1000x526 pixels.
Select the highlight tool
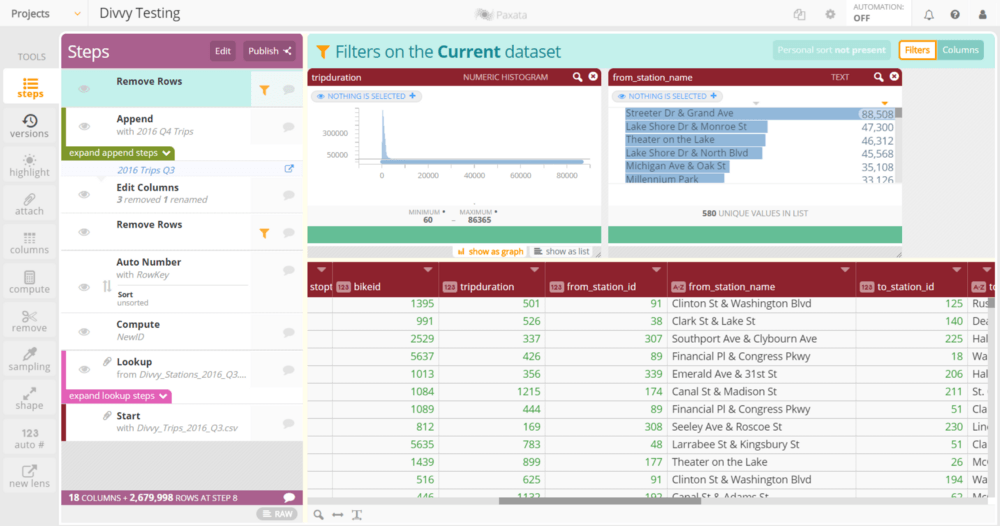coord(29,165)
